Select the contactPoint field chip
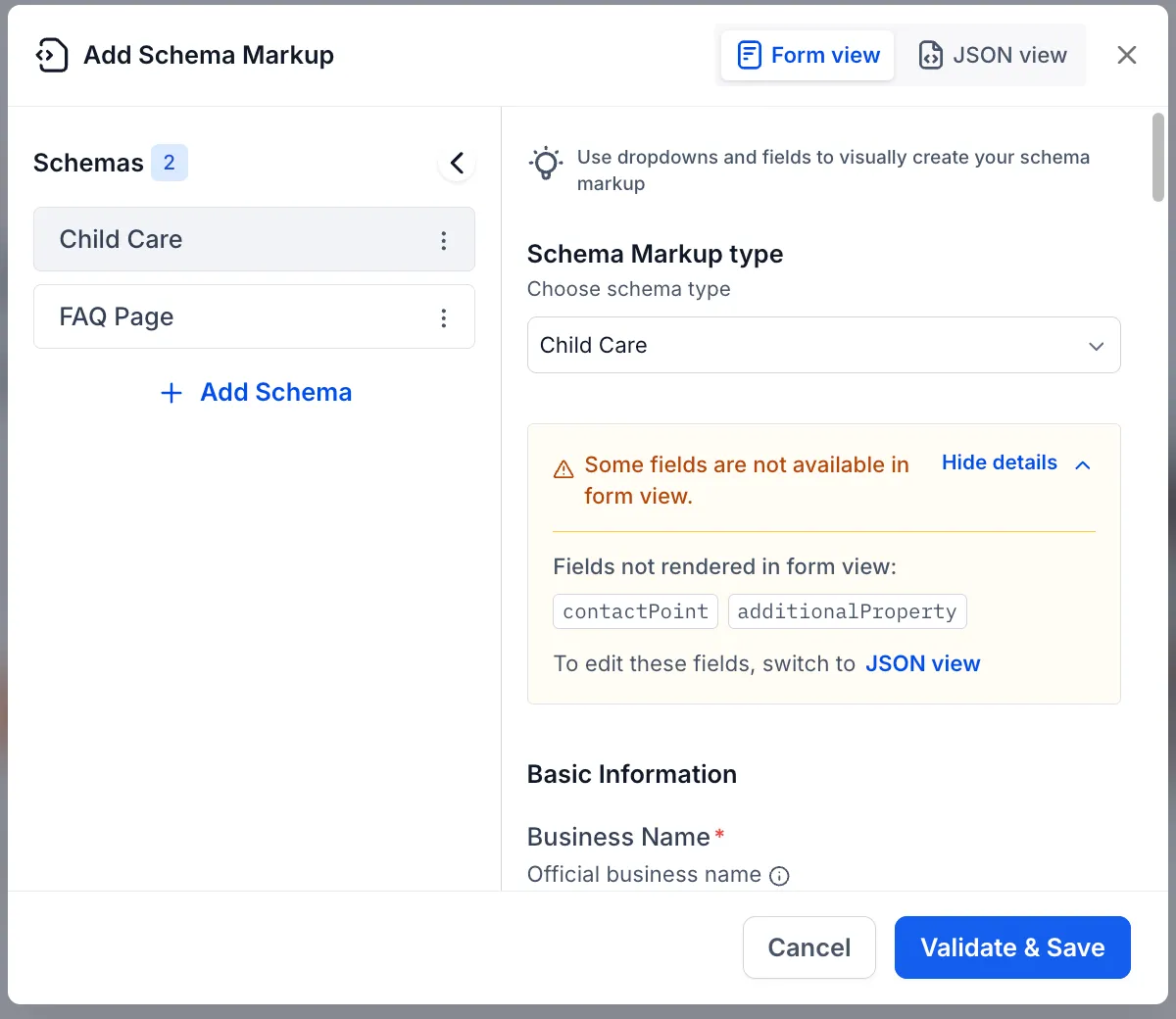 (x=635, y=611)
